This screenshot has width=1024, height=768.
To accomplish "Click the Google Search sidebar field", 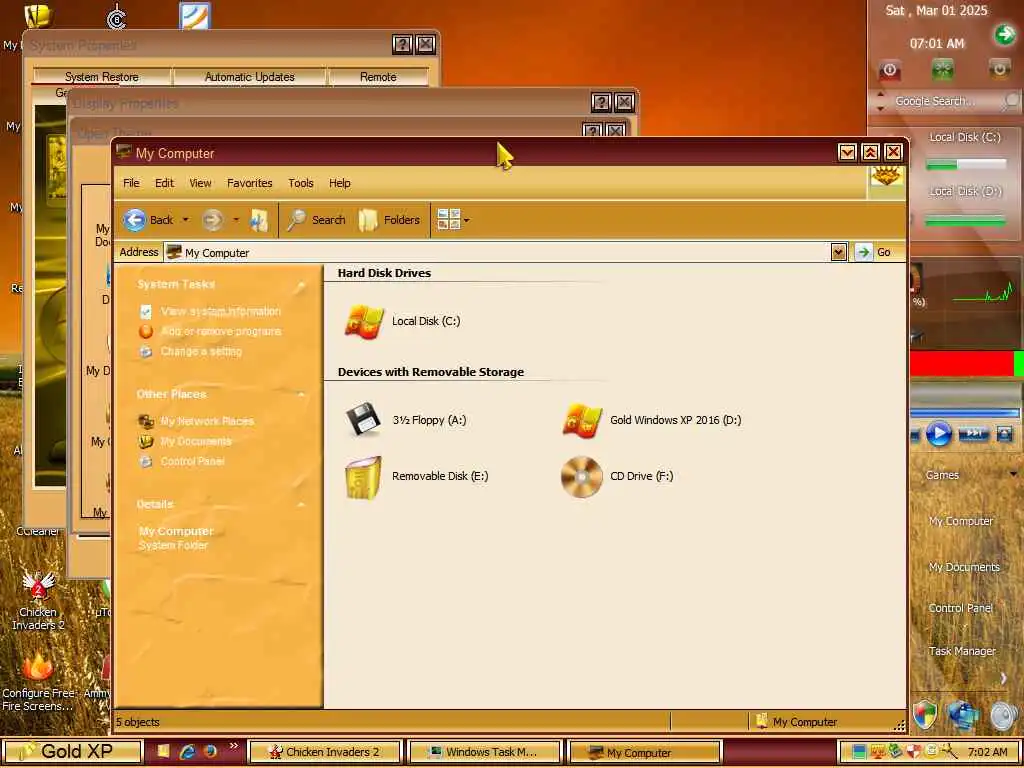I will (x=946, y=101).
